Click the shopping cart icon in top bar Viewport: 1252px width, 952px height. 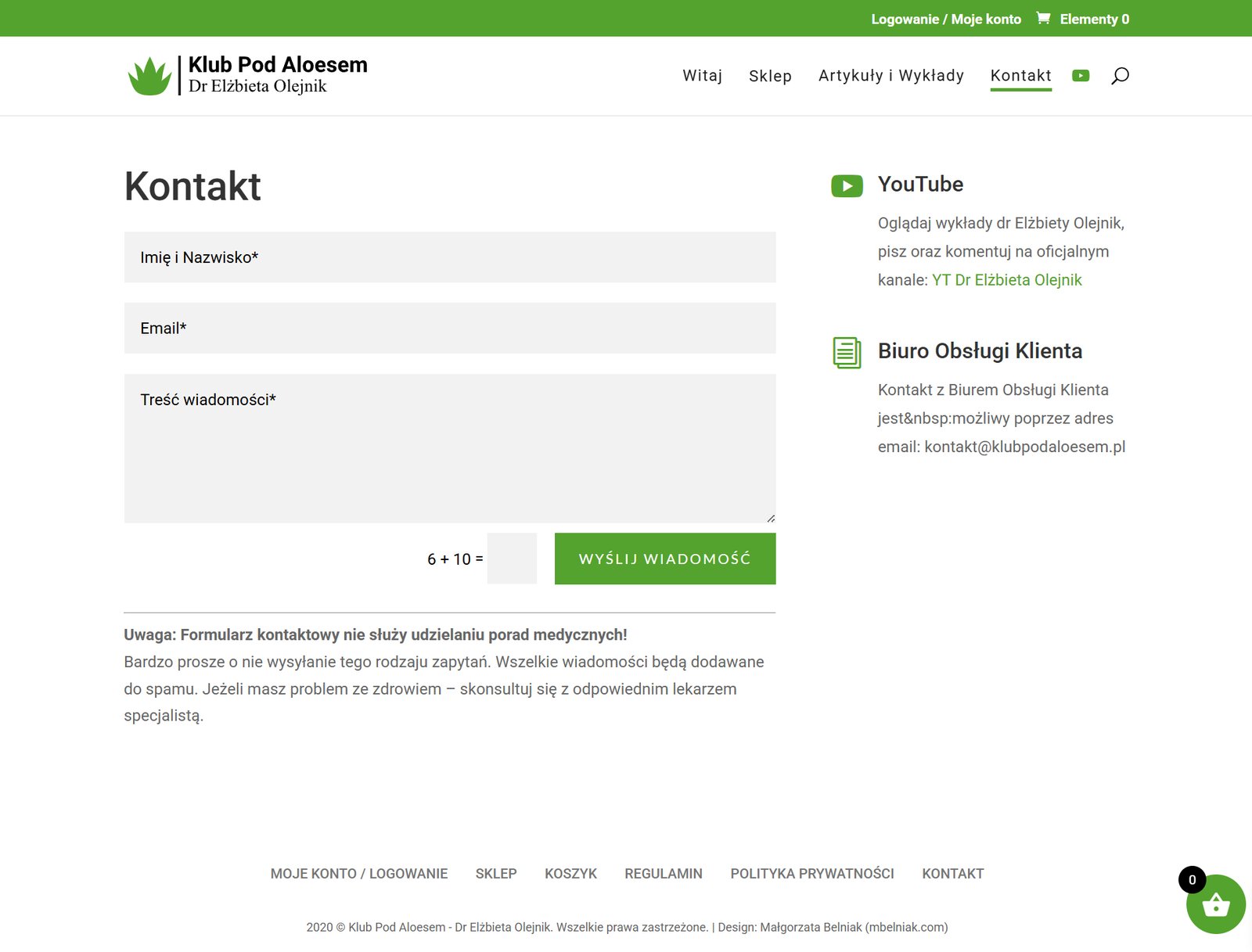coord(1043,18)
